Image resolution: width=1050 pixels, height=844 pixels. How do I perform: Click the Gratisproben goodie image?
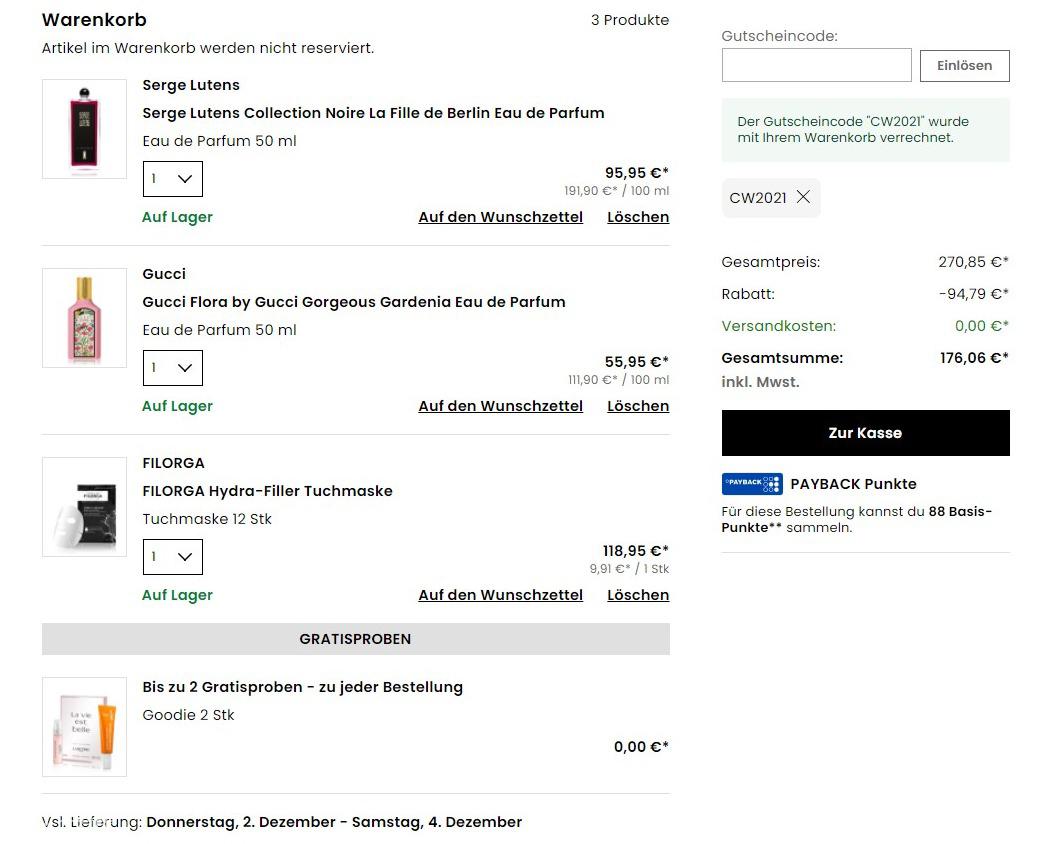84,727
